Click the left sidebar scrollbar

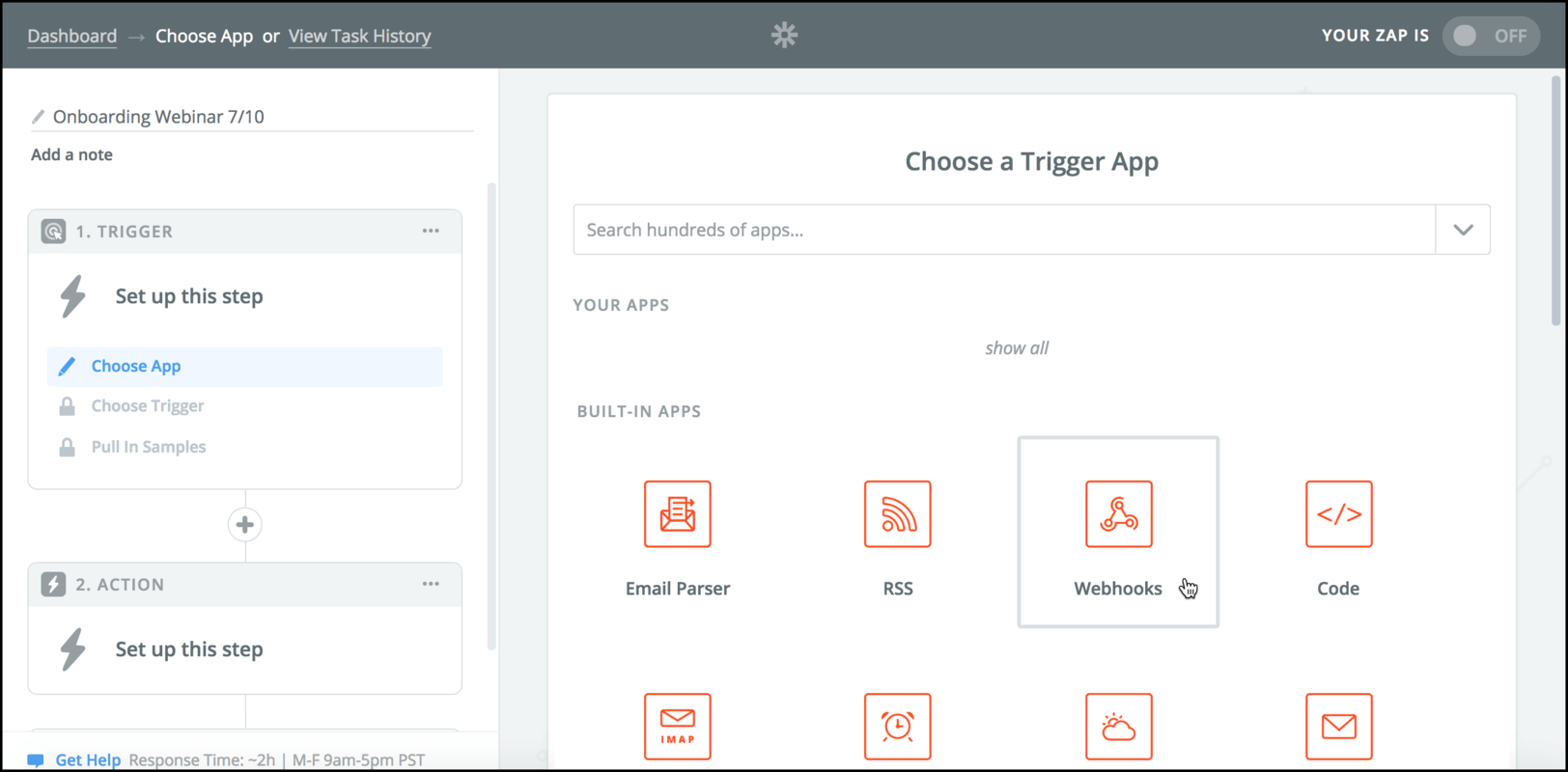click(491, 416)
